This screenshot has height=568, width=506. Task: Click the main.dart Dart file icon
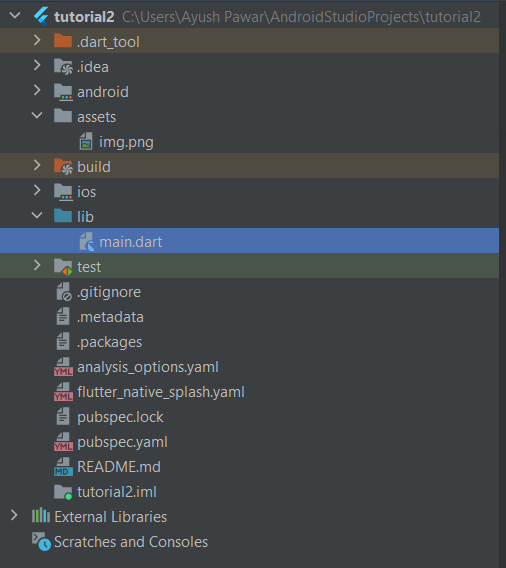click(87, 242)
